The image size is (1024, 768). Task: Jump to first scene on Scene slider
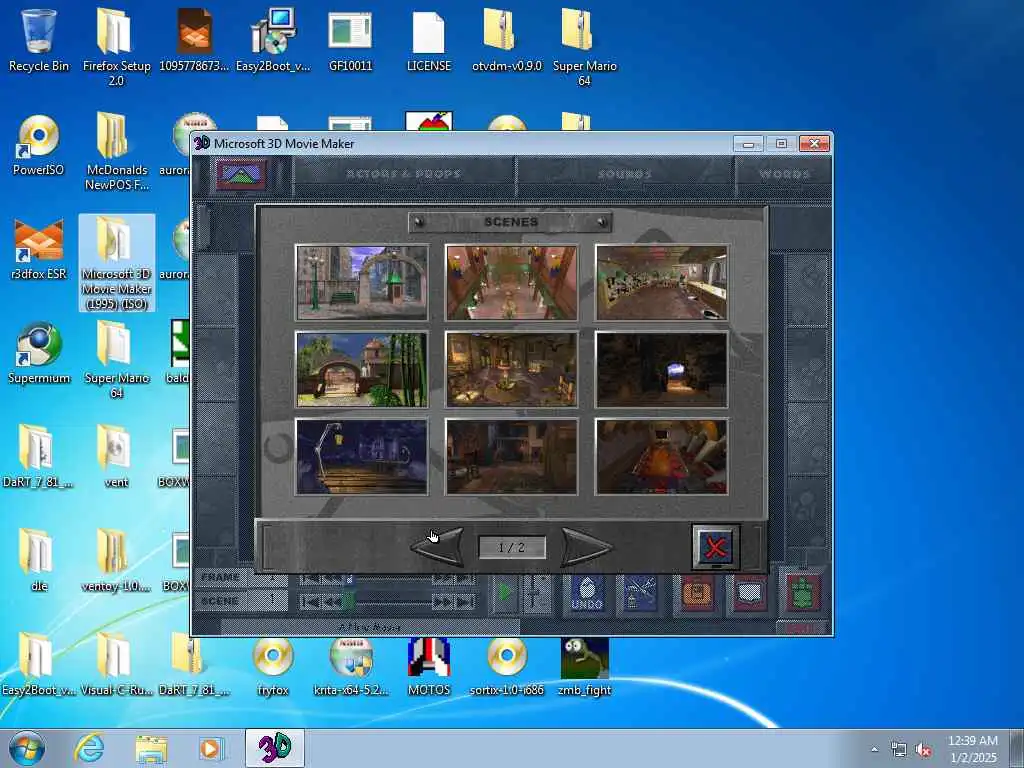(x=310, y=602)
